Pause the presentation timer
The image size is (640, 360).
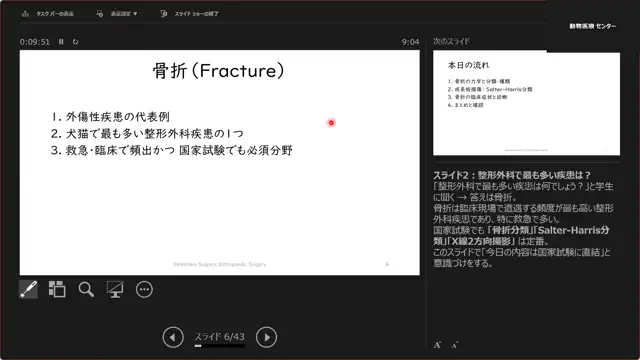tap(61, 42)
